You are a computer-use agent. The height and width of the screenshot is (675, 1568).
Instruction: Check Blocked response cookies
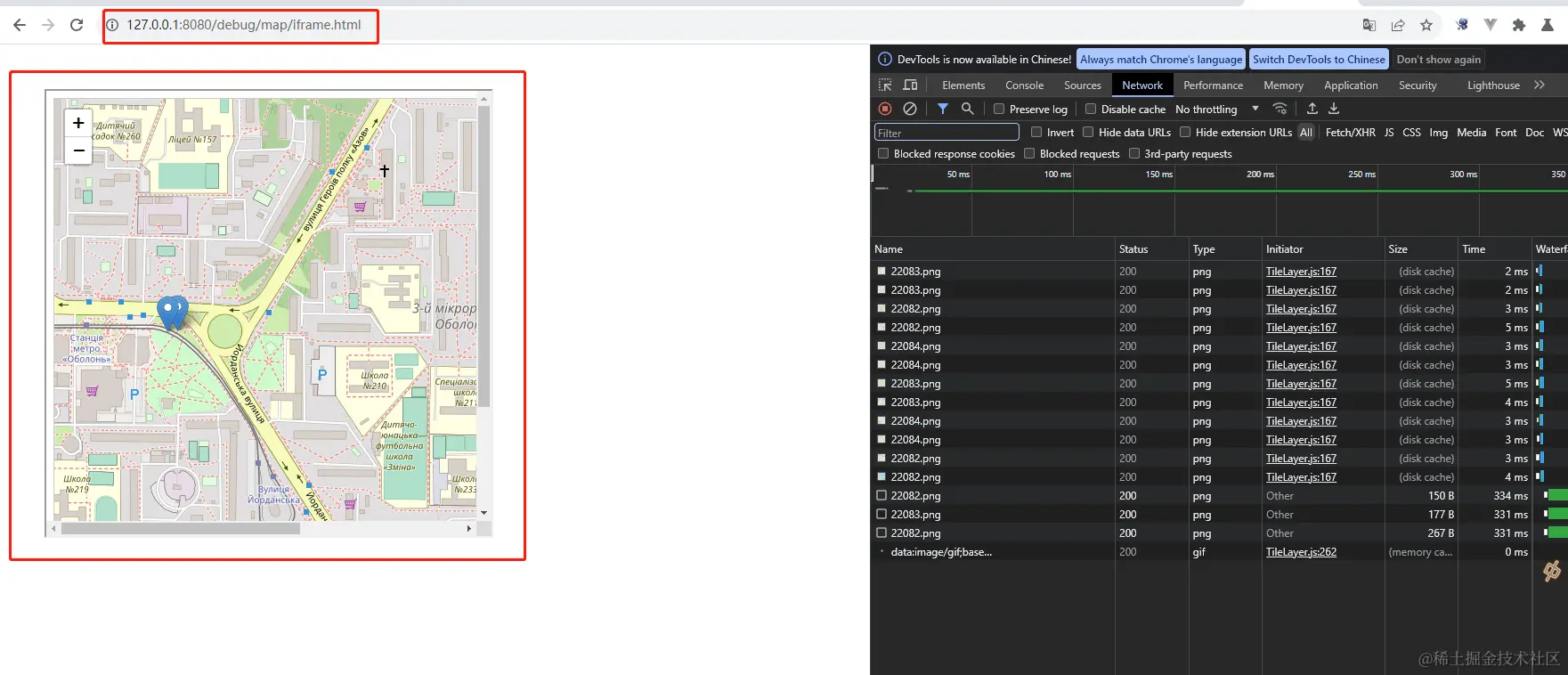[x=883, y=153]
